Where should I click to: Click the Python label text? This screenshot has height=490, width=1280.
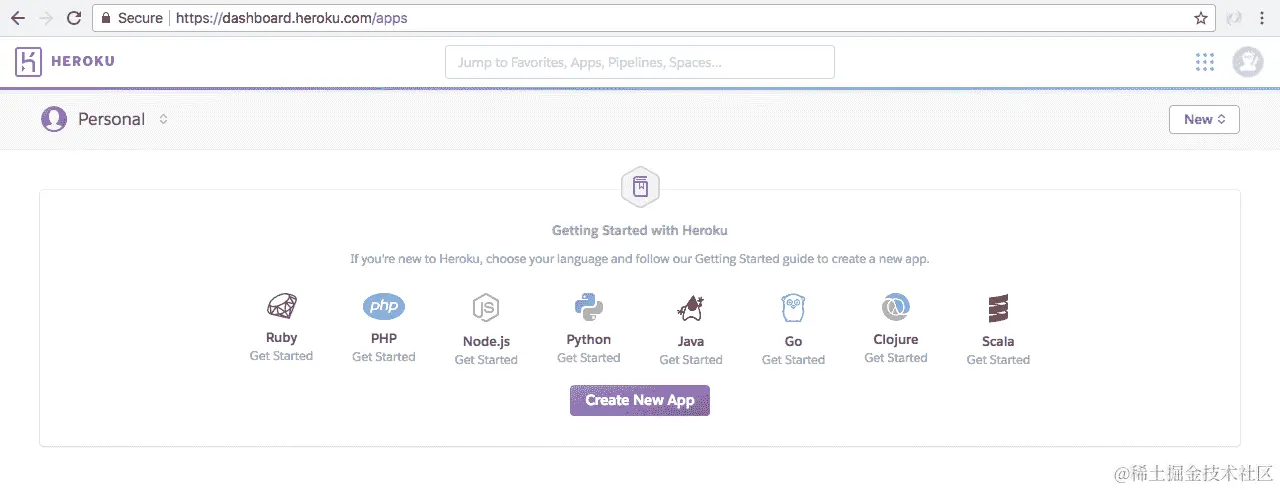(588, 339)
